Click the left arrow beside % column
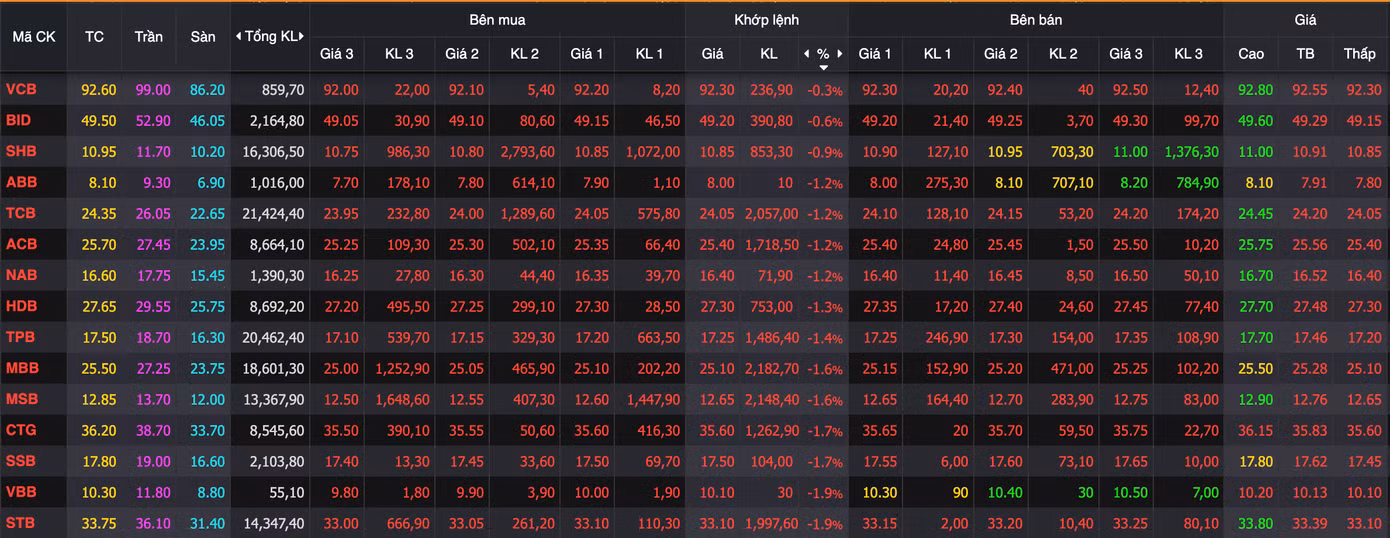Viewport: 1390px width, 538px height. pyautogui.click(x=806, y=53)
